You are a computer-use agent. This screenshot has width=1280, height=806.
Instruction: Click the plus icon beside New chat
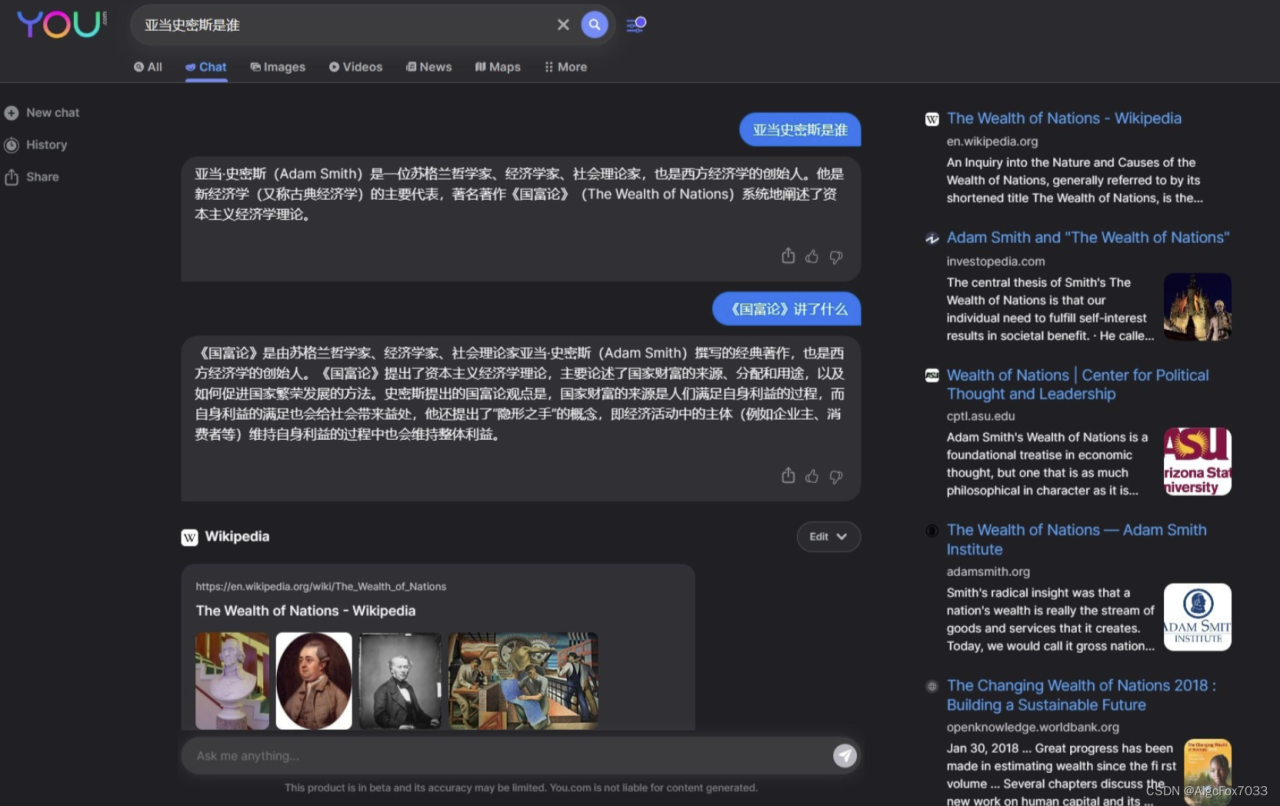[x=11, y=113]
